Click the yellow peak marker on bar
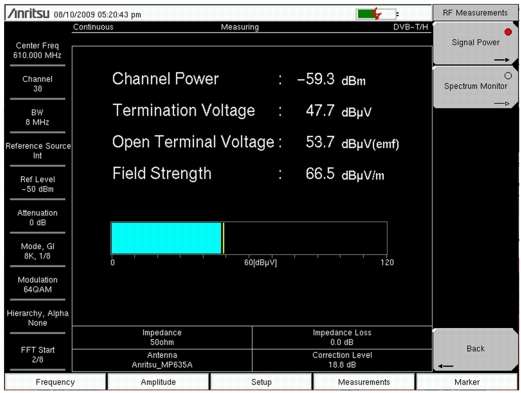The image size is (521, 393). click(223, 238)
